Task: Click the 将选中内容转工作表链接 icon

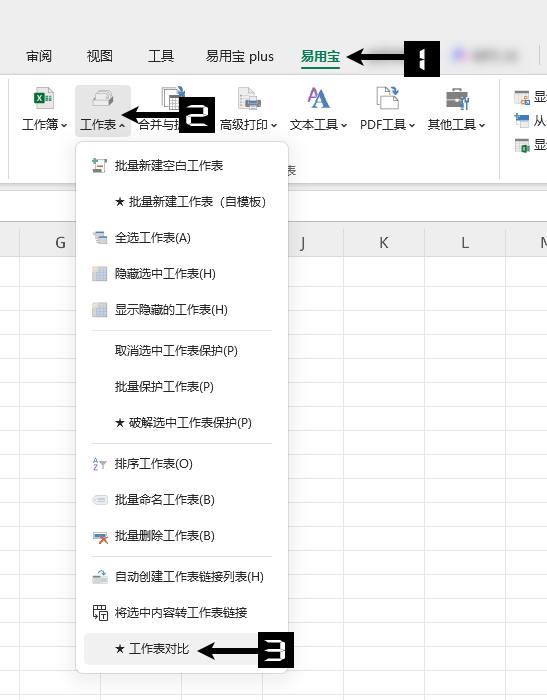Action: 100,613
